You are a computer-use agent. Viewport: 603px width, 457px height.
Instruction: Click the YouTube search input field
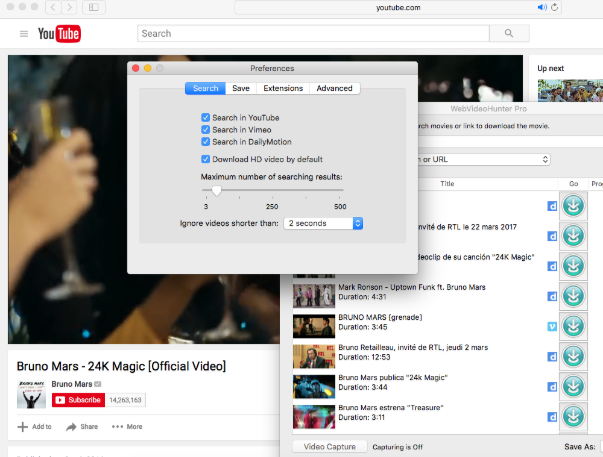point(313,33)
